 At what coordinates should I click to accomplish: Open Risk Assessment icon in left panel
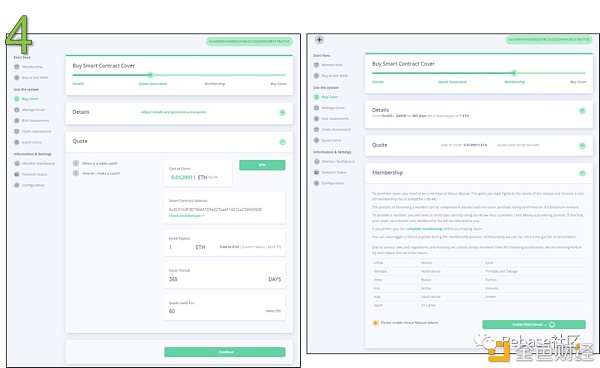[x=17, y=120]
